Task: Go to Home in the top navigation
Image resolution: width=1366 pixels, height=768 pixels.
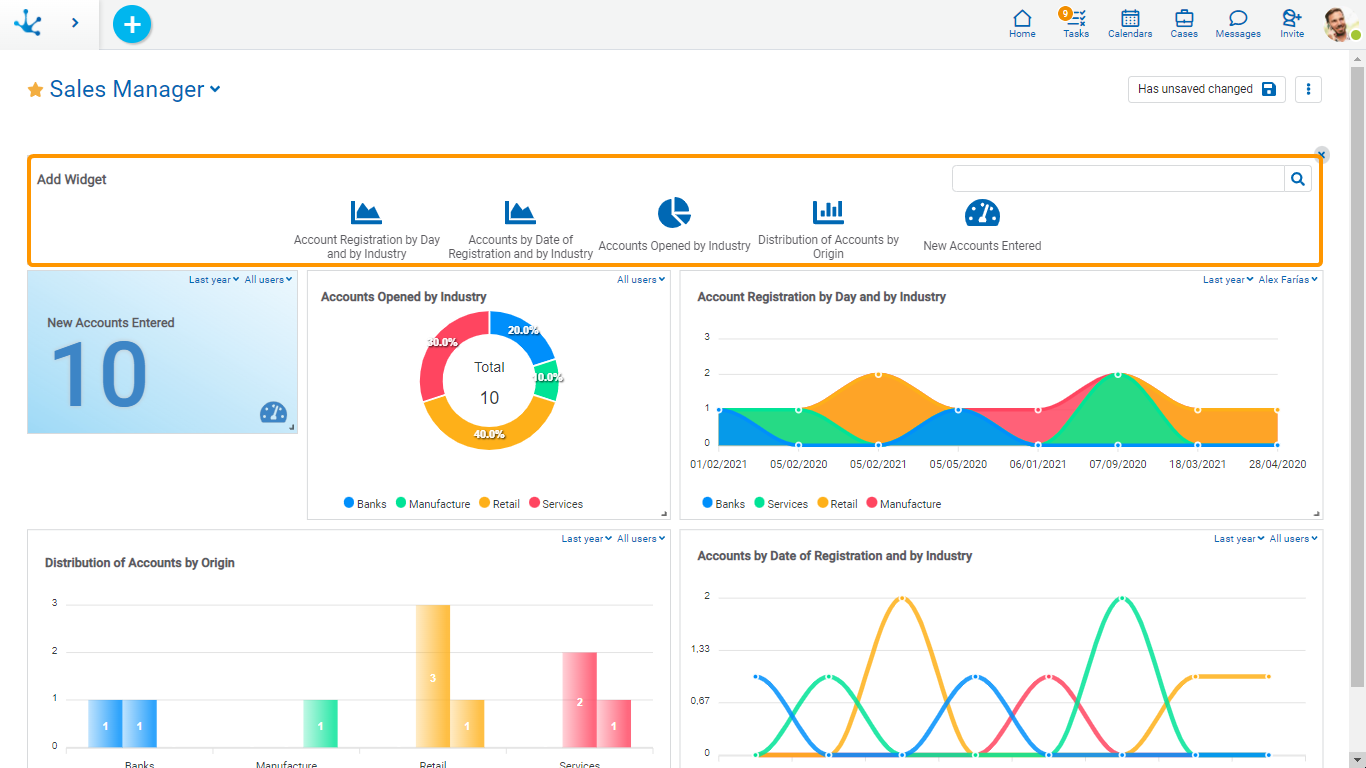Action: 1022,23
